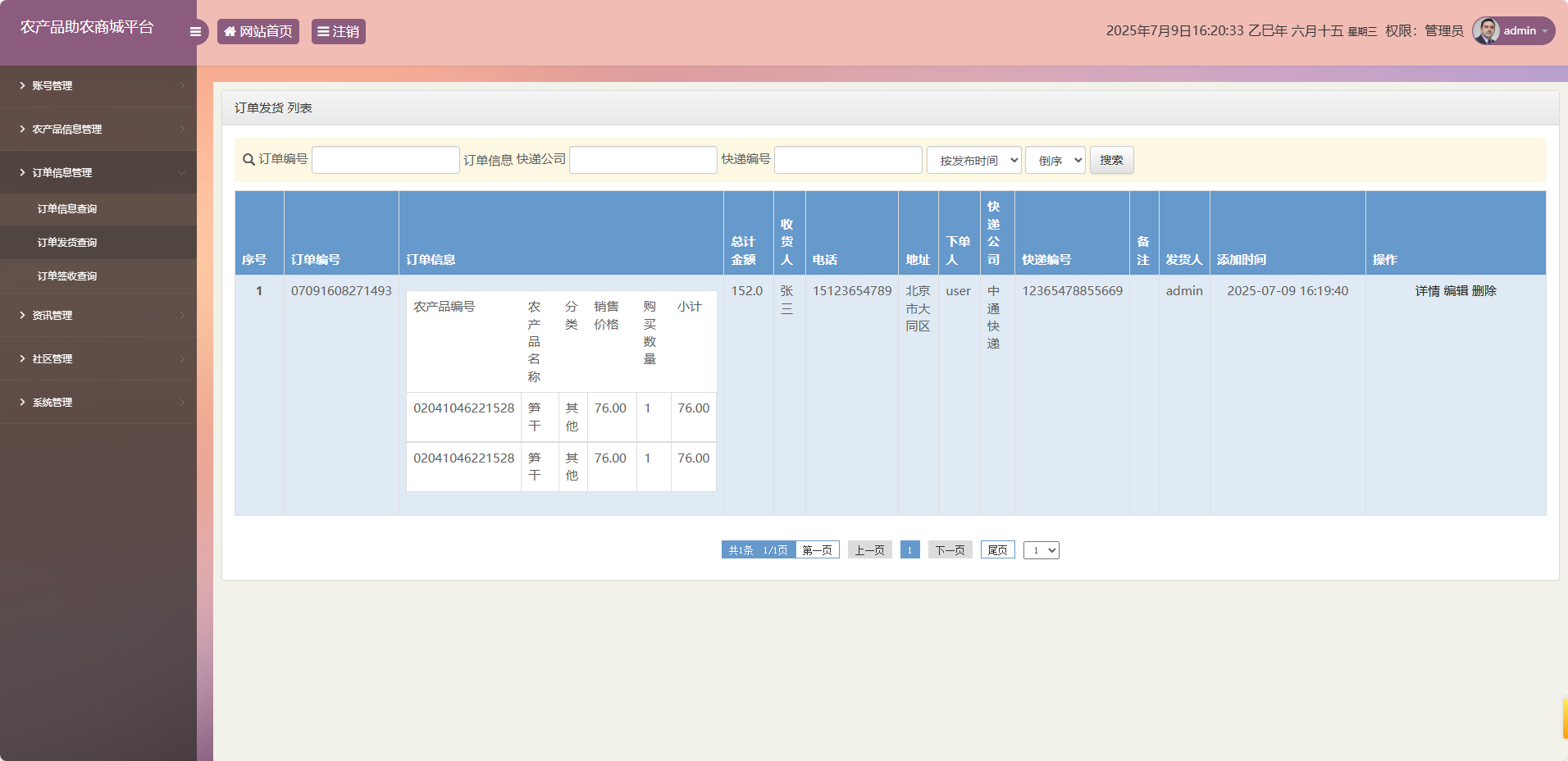Open 详情 for order 07091608271493

pyautogui.click(x=1427, y=290)
